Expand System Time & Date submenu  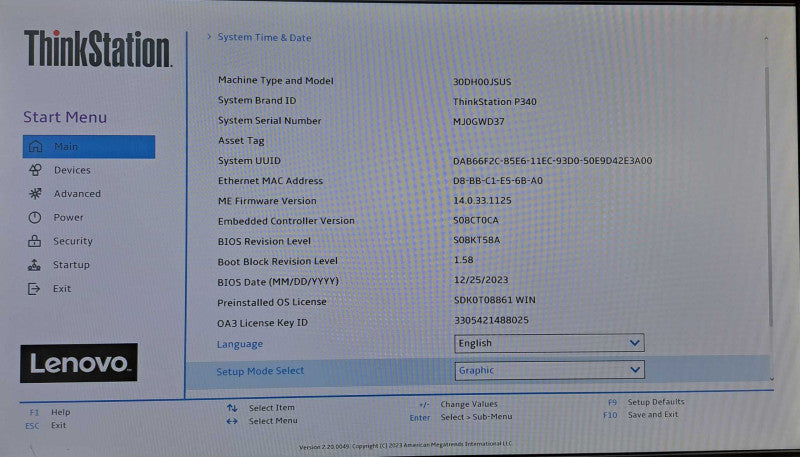264,38
